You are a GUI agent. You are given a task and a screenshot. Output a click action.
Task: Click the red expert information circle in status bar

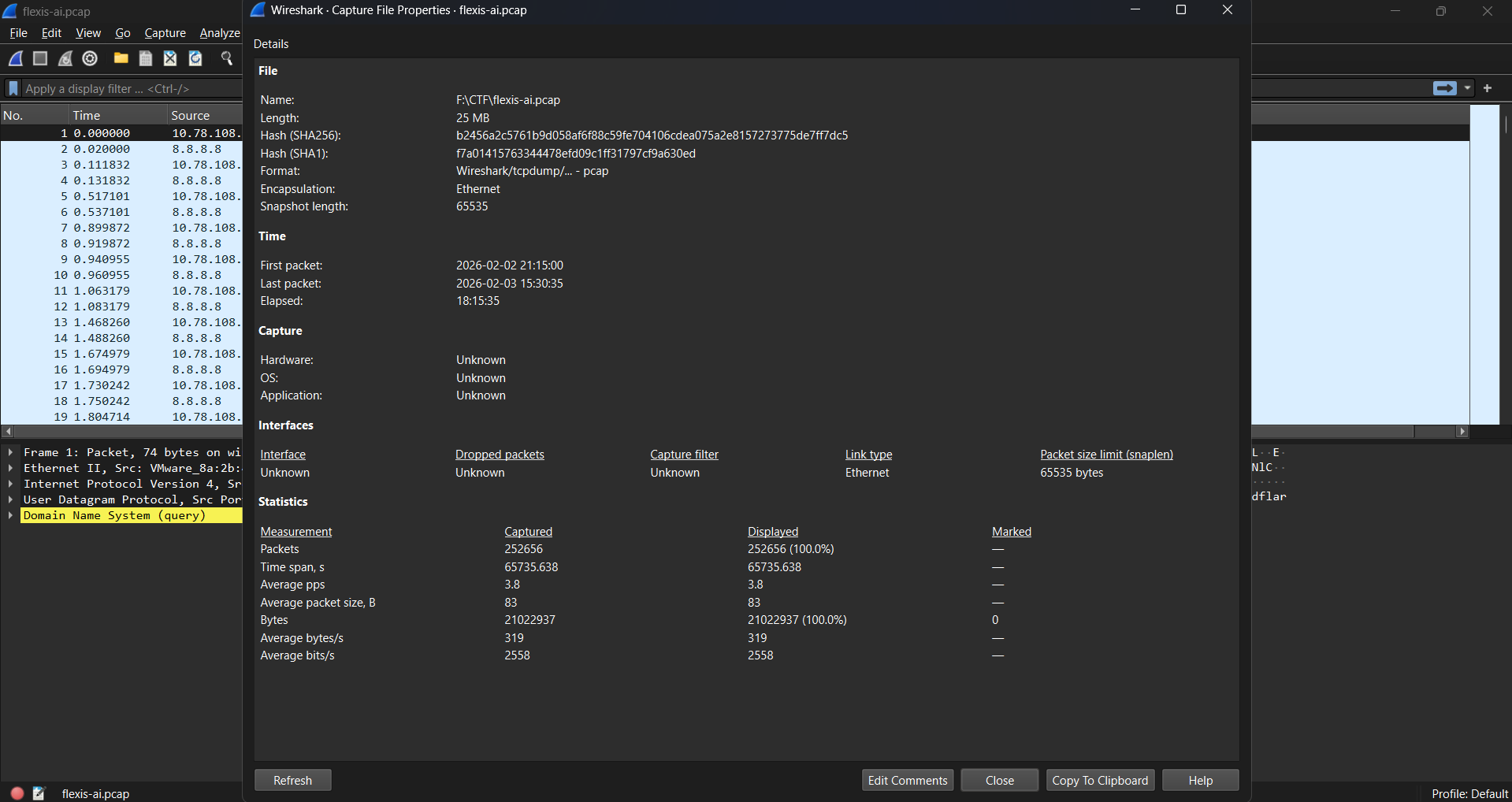(x=17, y=793)
